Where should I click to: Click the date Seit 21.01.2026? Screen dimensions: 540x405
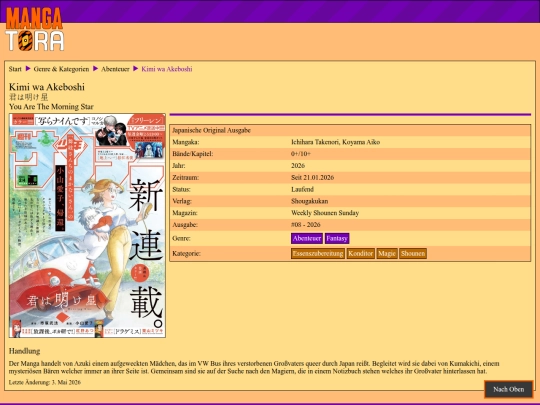(x=312, y=177)
